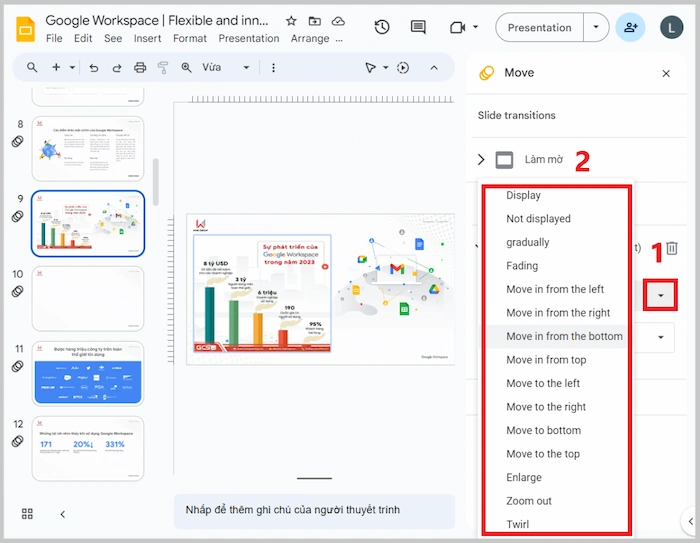Click the animation link icon on slide 9
Image resolution: width=700 pixels, height=543 pixels.
click(17, 217)
